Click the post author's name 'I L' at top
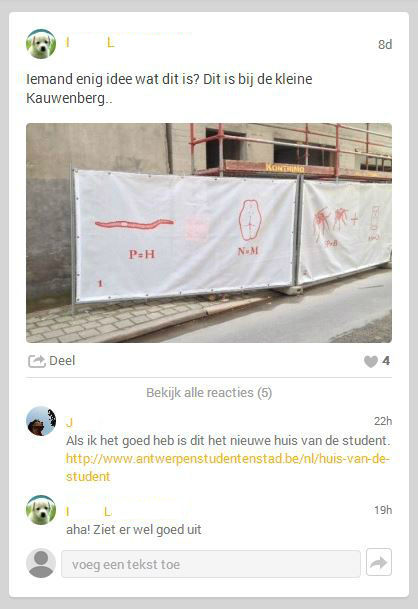 (x=90, y=42)
